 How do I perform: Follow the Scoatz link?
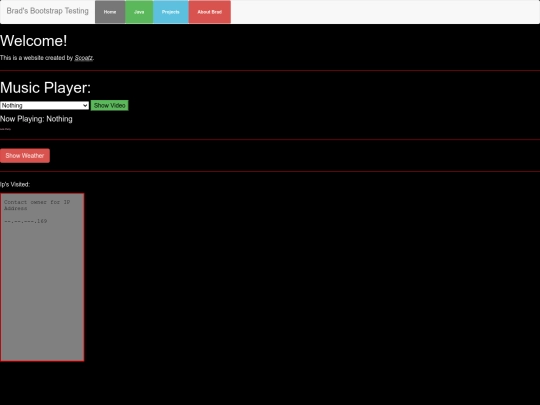tap(84, 58)
